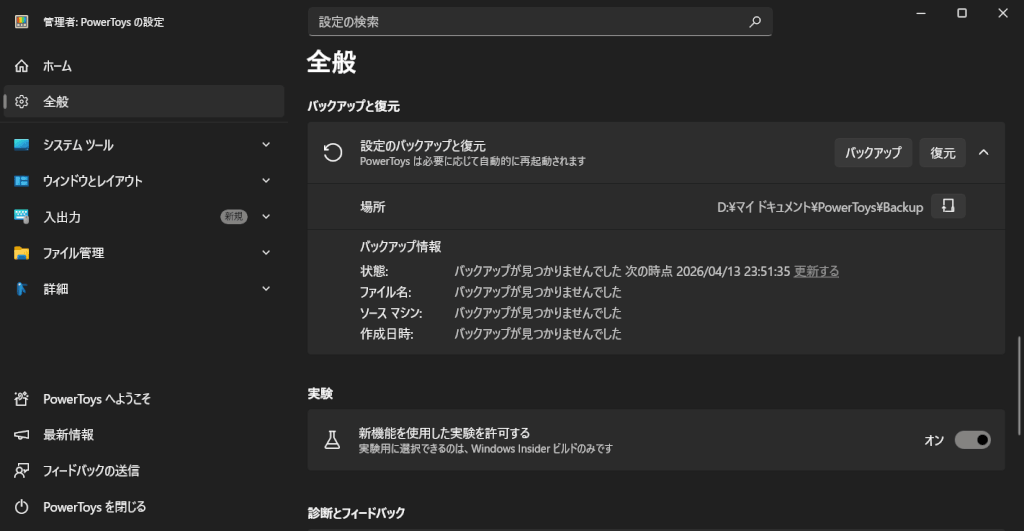
Task: Click the 更新する link
Action: tap(816, 271)
